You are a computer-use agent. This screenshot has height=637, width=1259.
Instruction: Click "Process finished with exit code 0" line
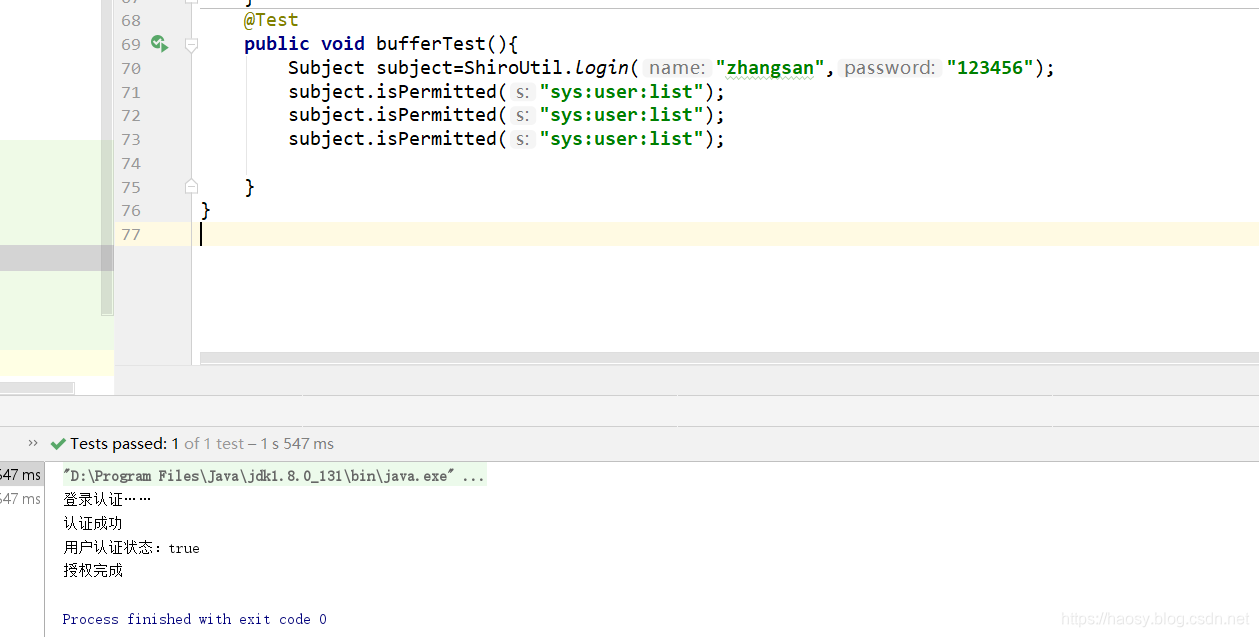tap(194, 619)
